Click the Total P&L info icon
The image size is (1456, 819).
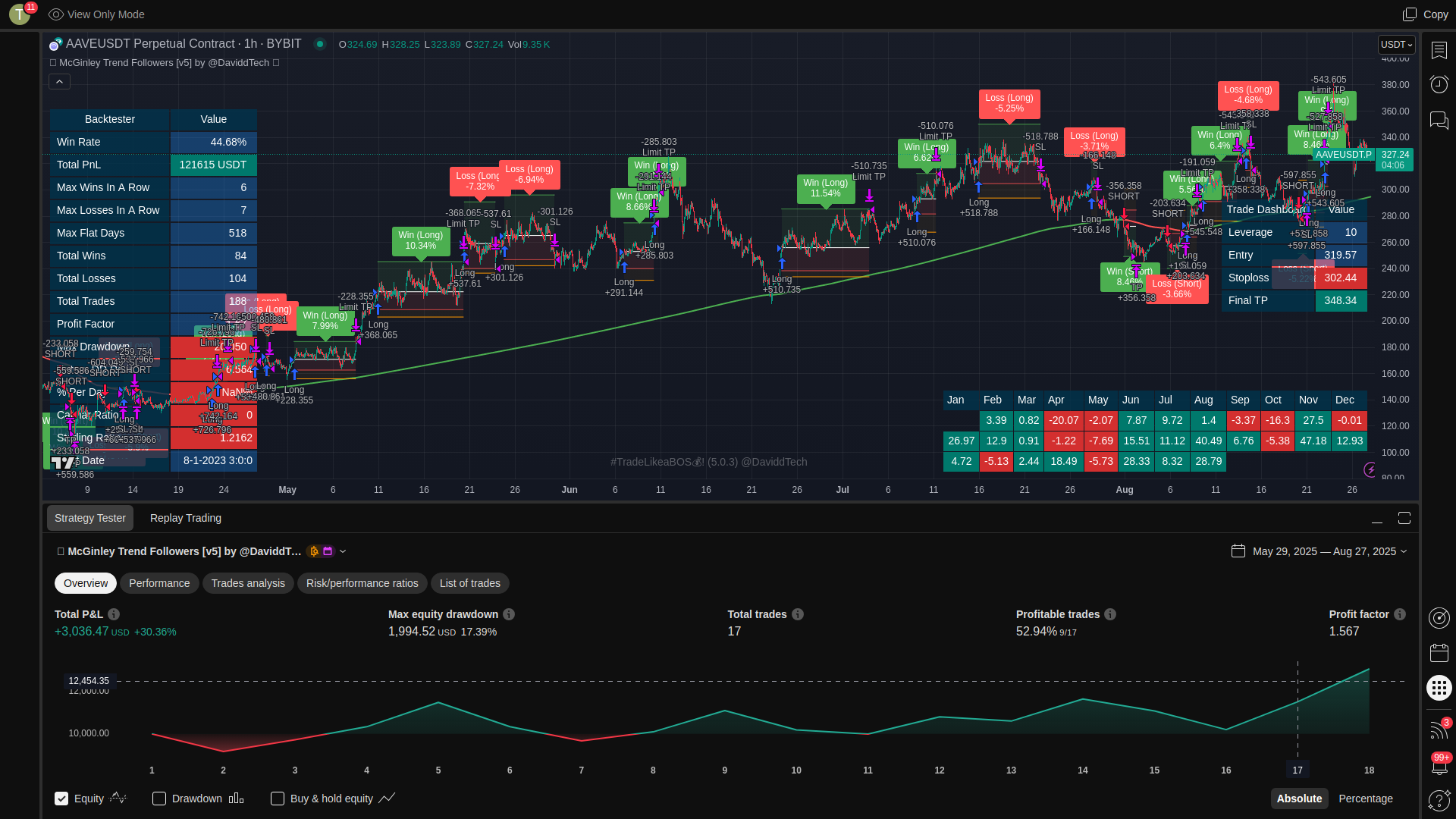tap(114, 614)
